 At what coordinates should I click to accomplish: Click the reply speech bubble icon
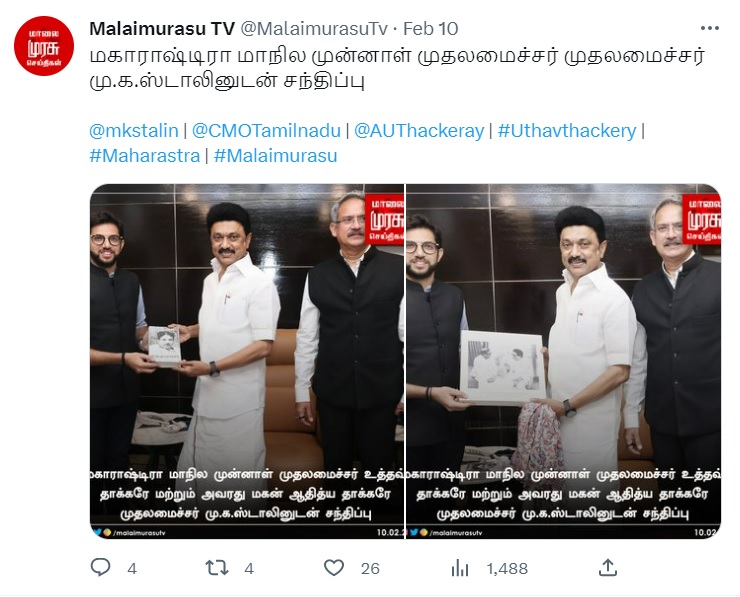coord(100,567)
